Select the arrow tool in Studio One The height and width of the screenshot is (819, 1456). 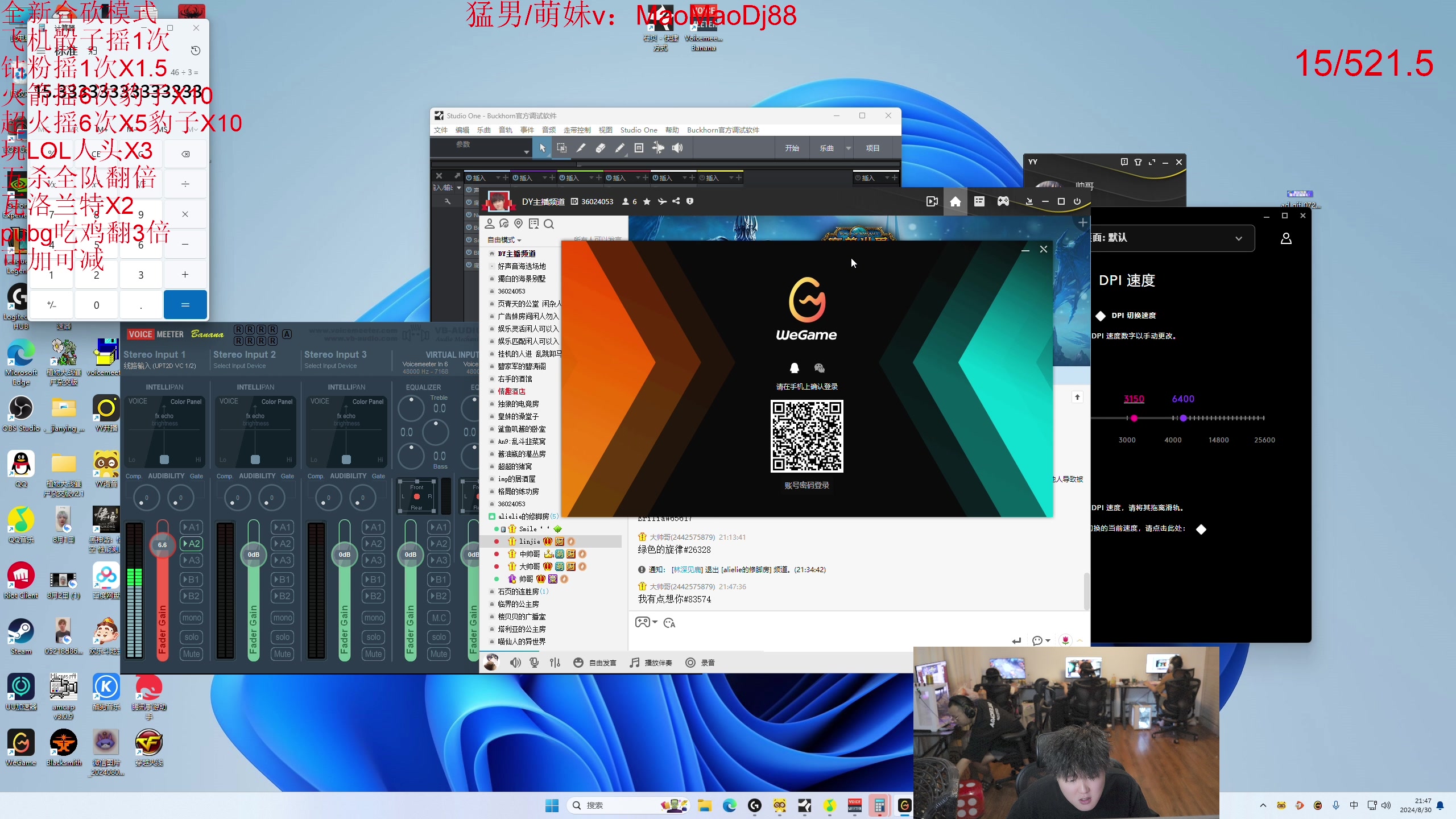click(543, 148)
